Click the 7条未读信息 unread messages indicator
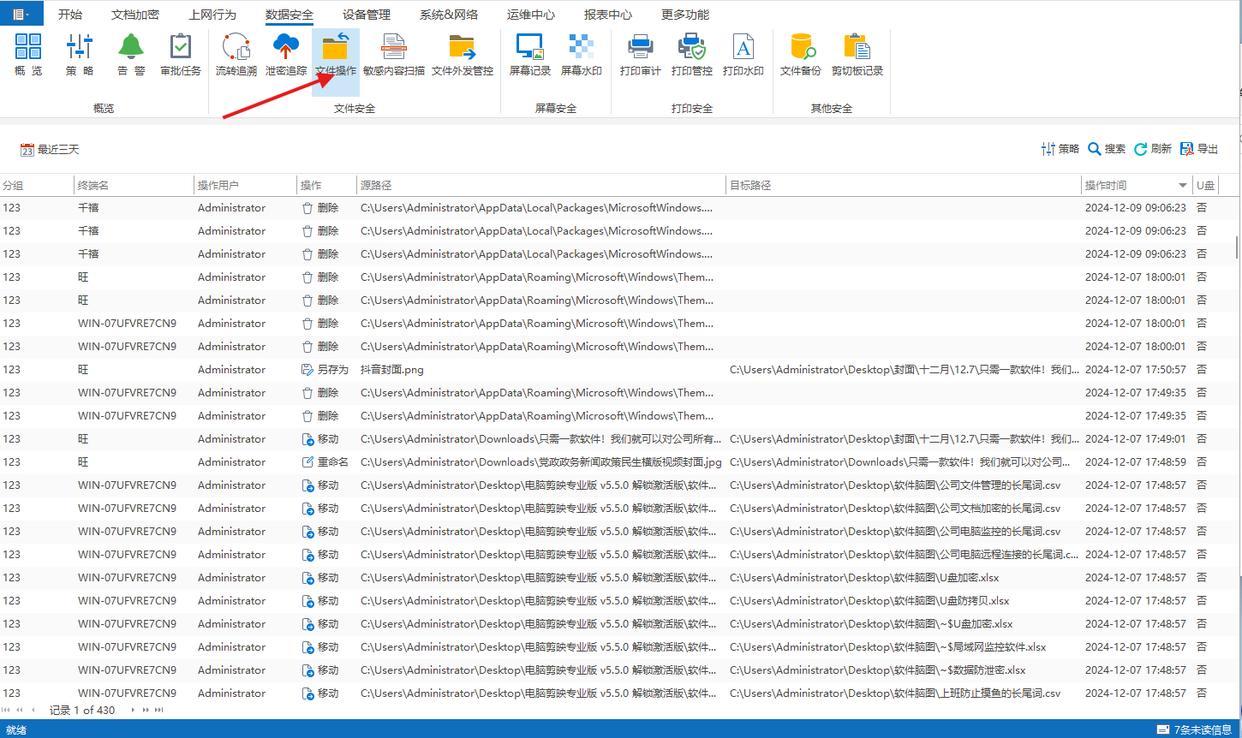1242x738 pixels. click(1194, 730)
